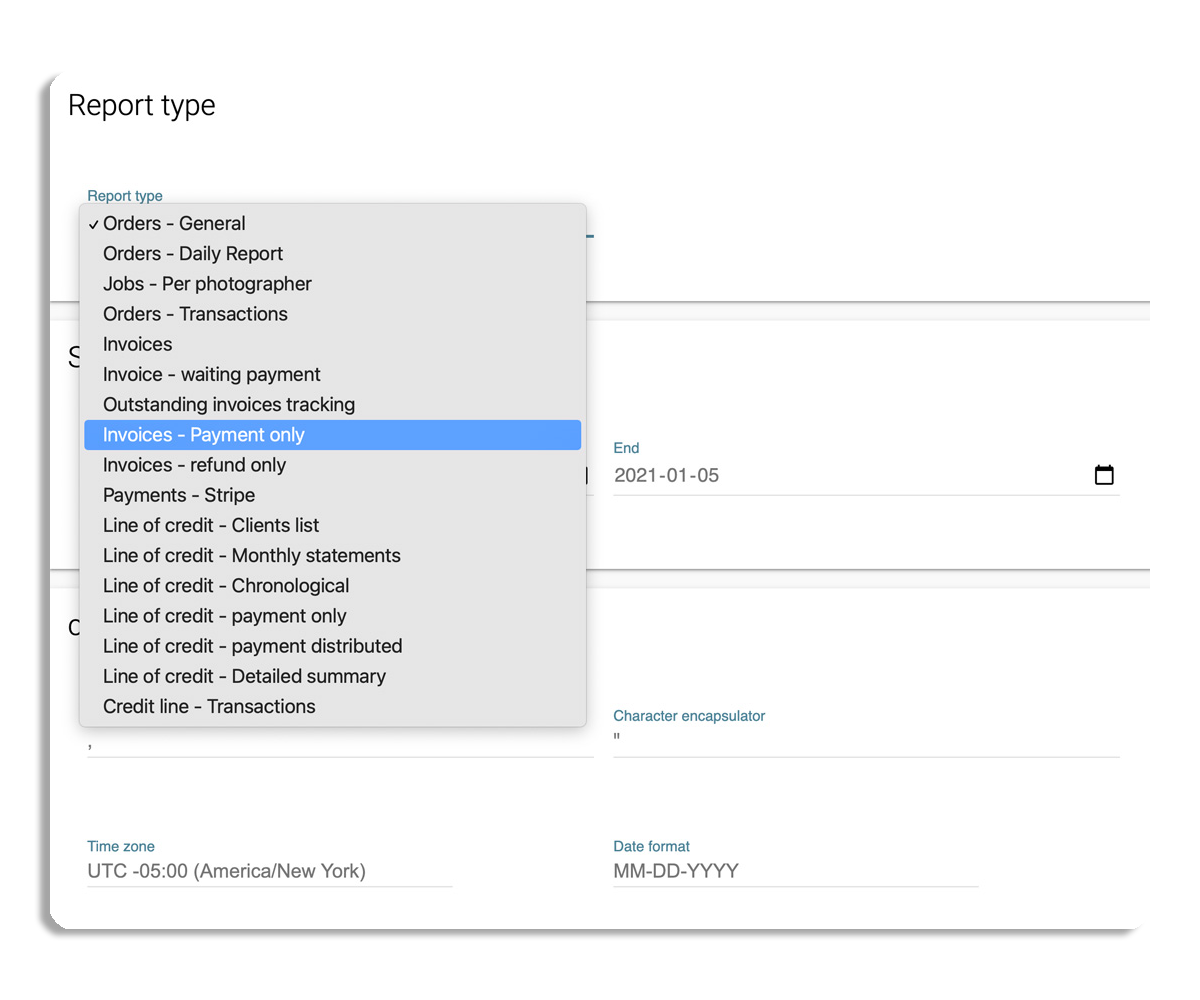Pick "Line of credit - Clients list"
Image resolution: width=1200 pixels, height=1000 pixels.
pyautogui.click(x=211, y=525)
